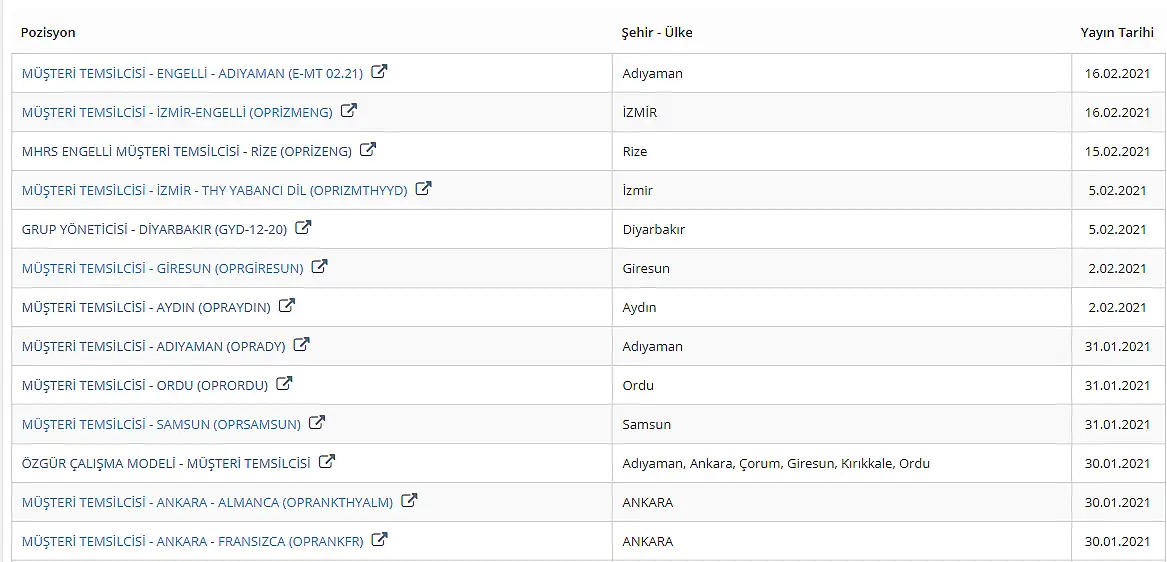Screen dimensions: 1167x562
Task: Open external-link icon for Özgür Çalışma Modeli
Action: (327, 461)
